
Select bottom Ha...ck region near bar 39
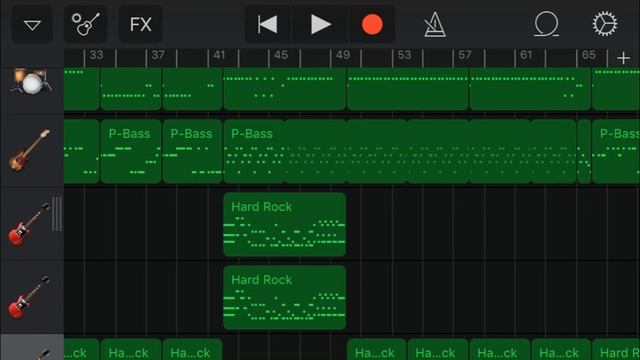coord(192,350)
